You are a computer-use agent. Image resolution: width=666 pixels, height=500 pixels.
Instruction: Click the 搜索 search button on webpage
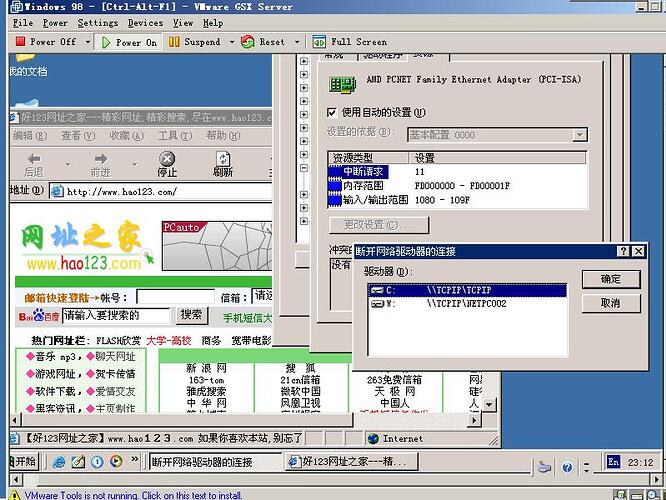coord(191,315)
